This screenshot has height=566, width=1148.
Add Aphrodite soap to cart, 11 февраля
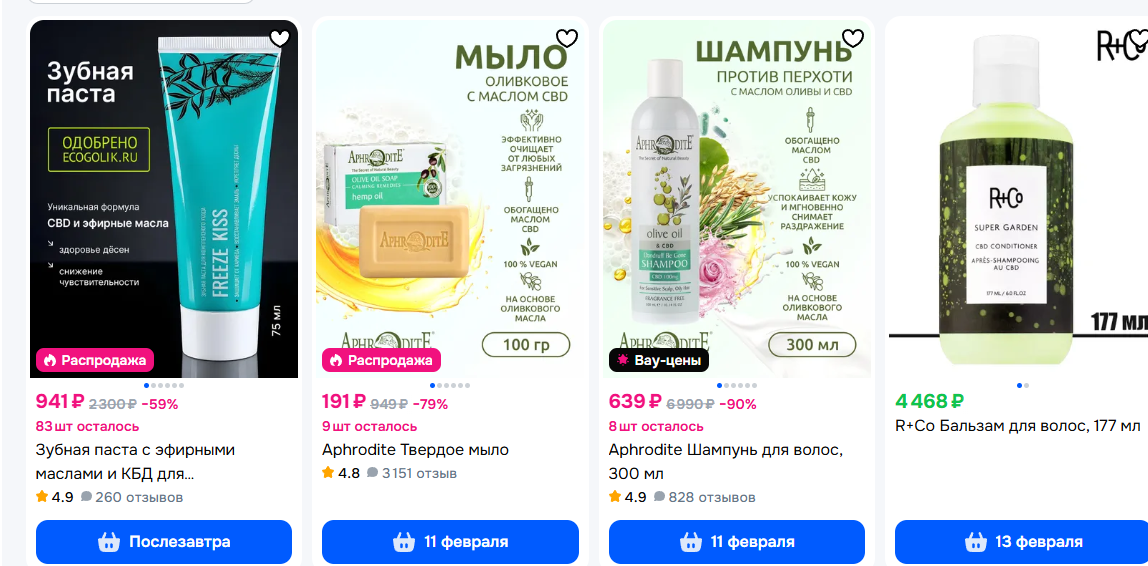tap(450, 542)
